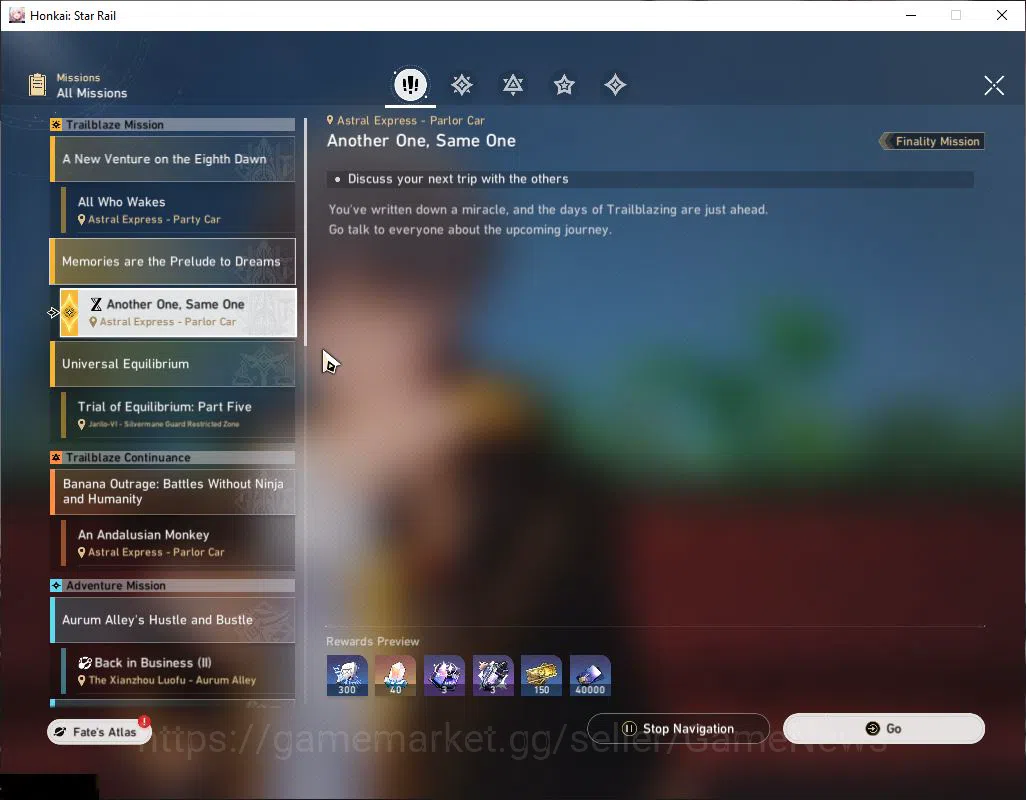
Task: Click the Trailblaze Mission section header
Action: [x=173, y=124]
